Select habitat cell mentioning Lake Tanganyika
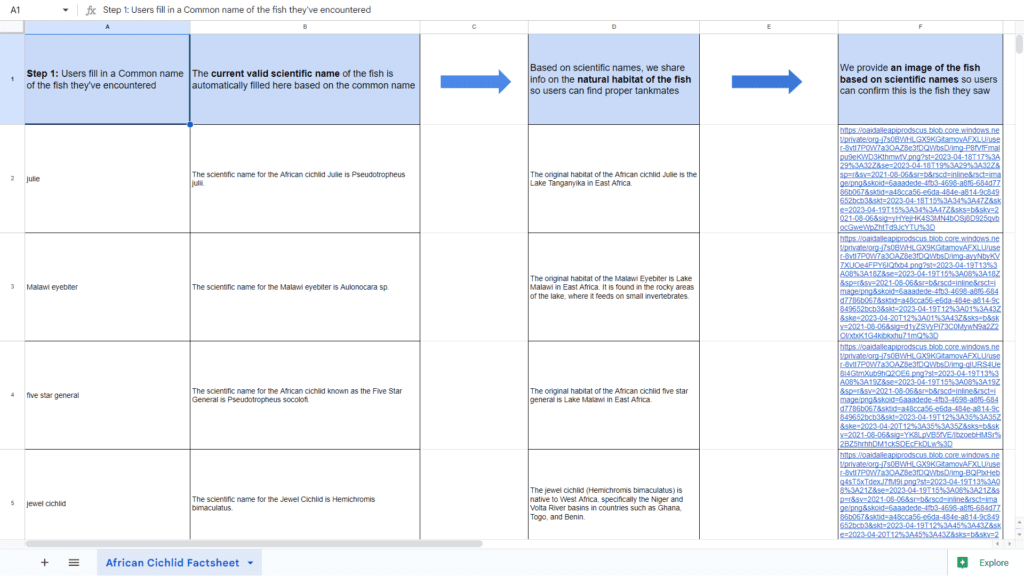 (x=614, y=178)
